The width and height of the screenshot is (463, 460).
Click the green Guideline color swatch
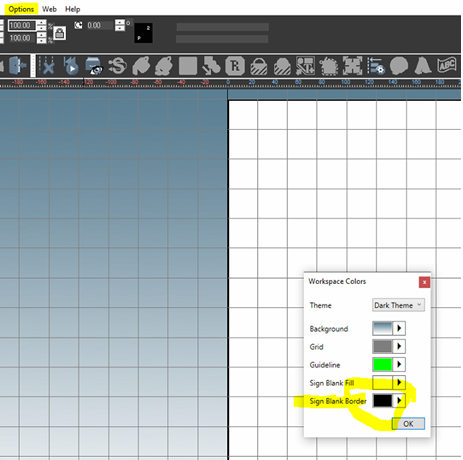382,364
